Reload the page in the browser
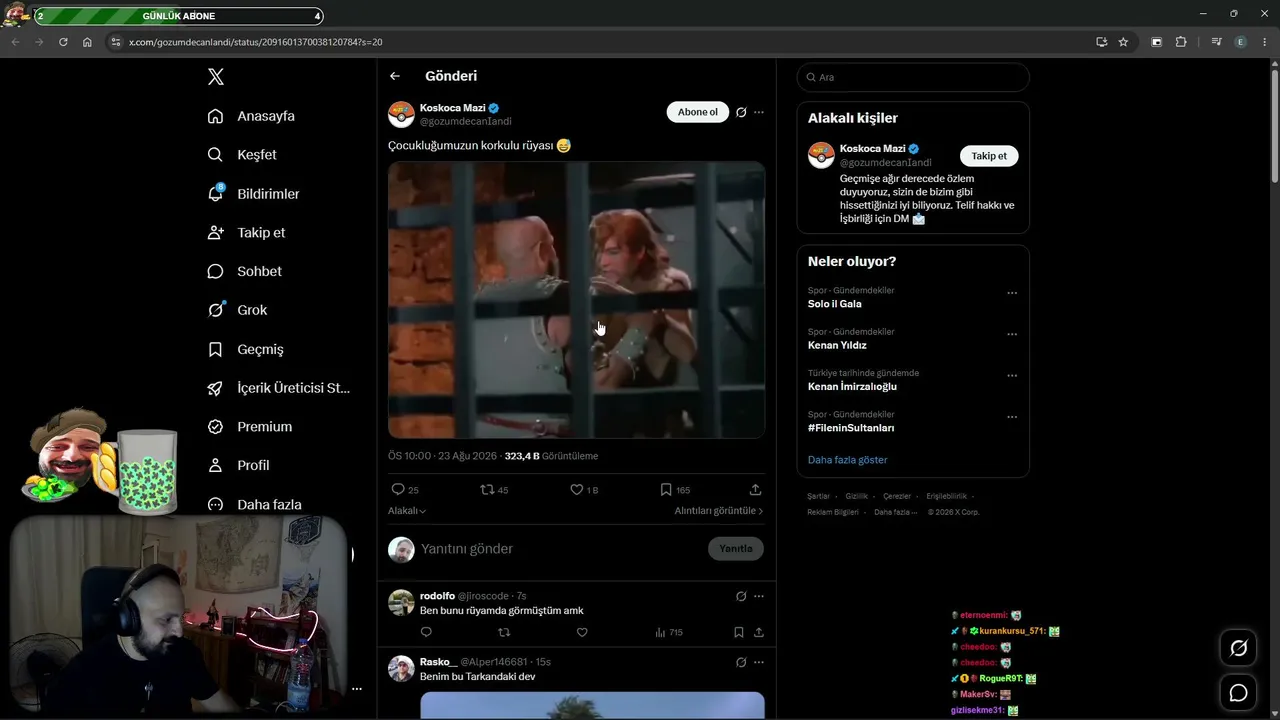The image size is (1280, 720). (63, 42)
